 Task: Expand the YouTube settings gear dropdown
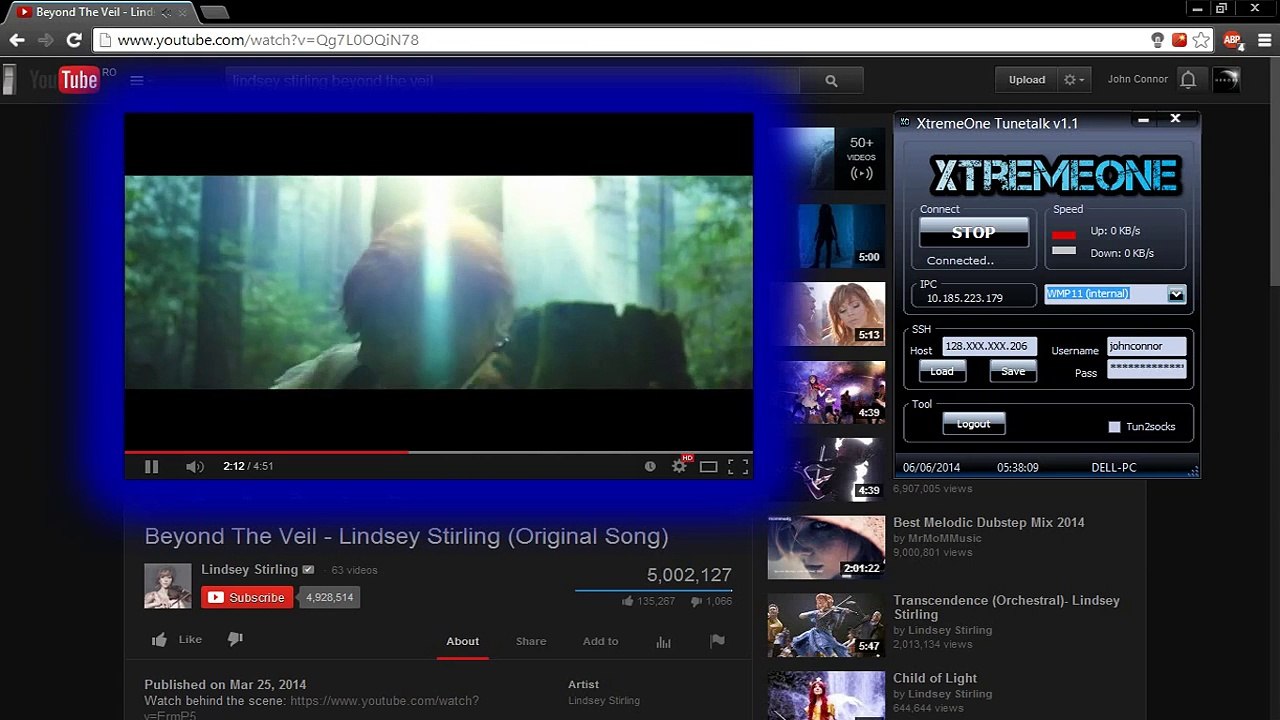(x=1074, y=80)
